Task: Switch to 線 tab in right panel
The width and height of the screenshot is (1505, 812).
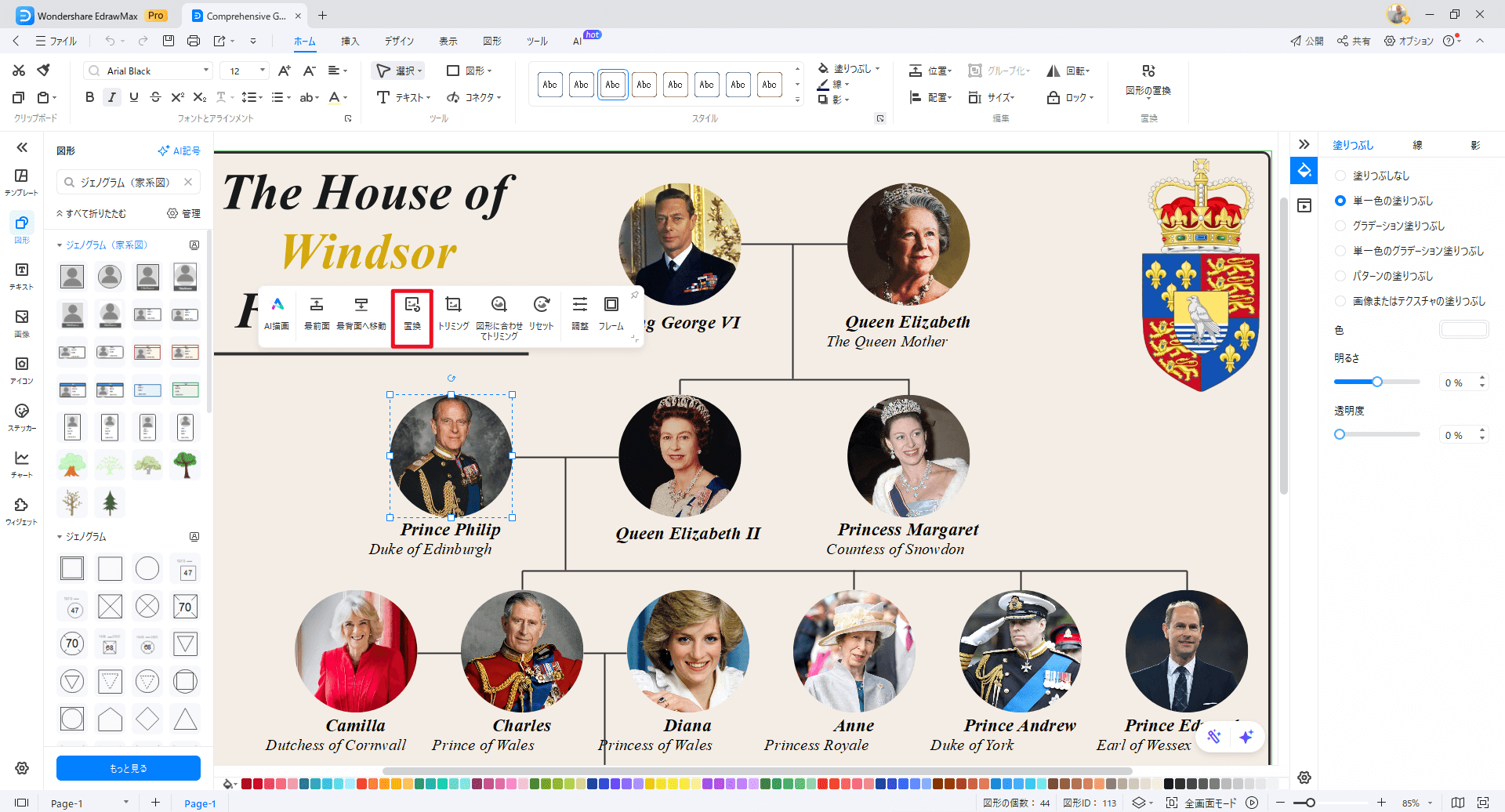Action: [1417, 145]
